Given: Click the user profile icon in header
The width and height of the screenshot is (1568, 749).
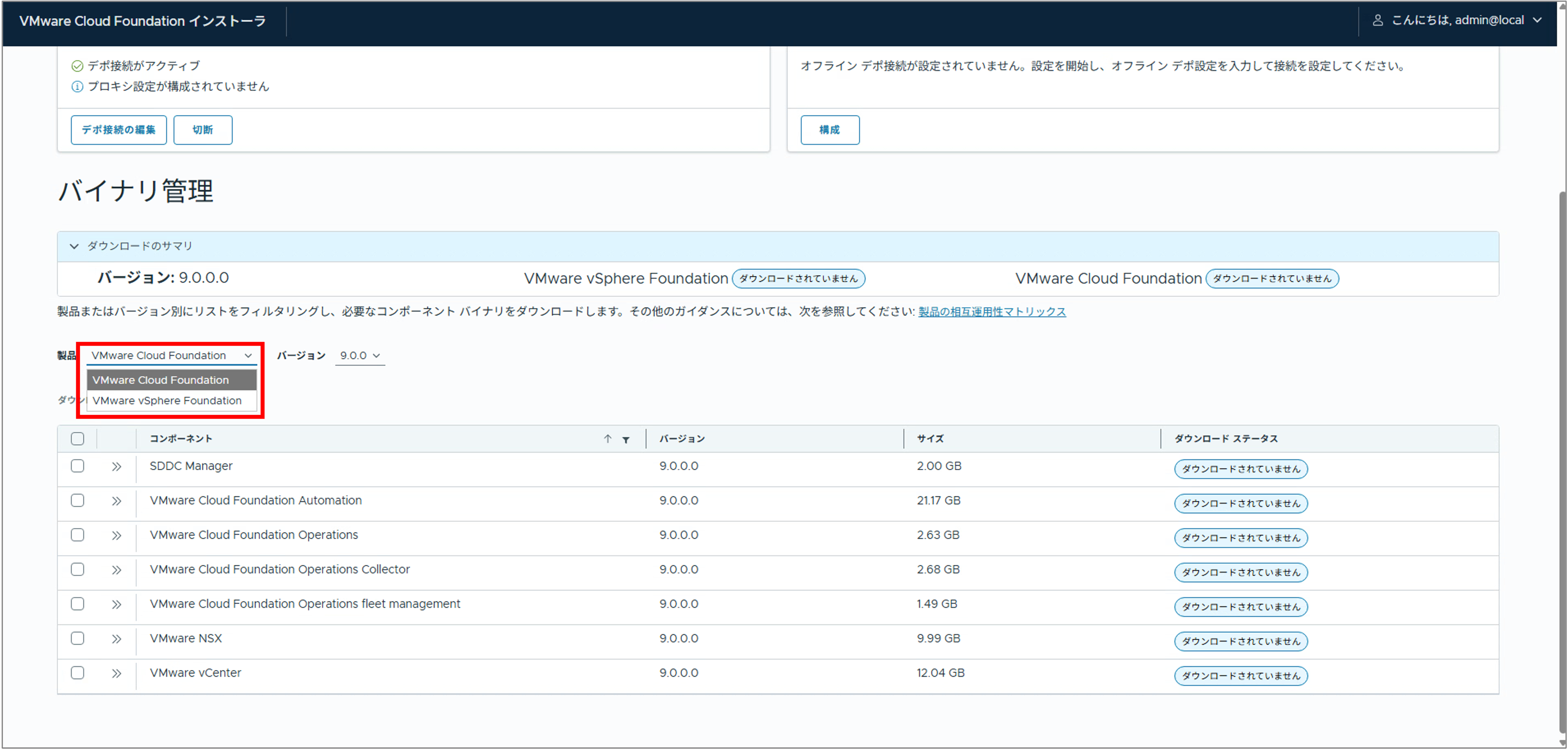Looking at the screenshot, I should click(1378, 20).
